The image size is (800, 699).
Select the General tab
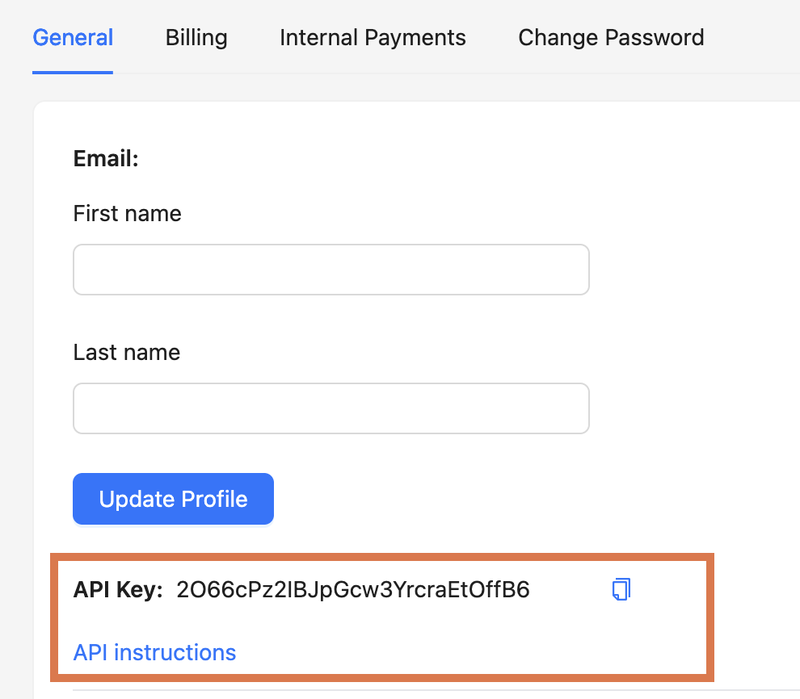pos(72,38)
